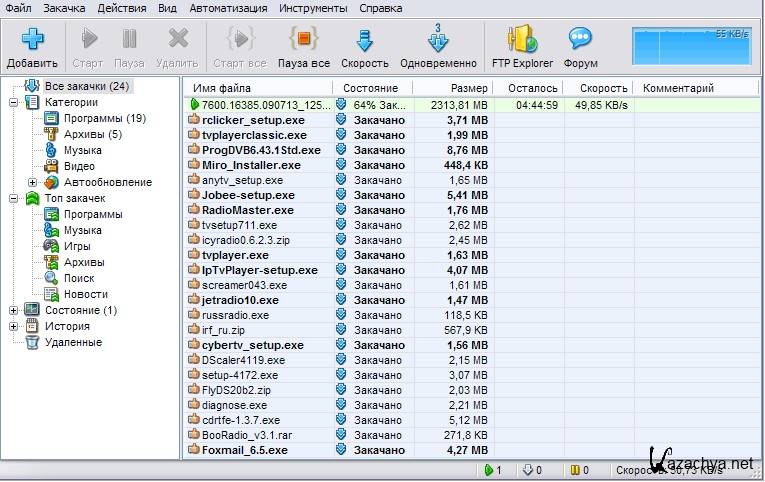Select the Программы (19) category
Screen dimensions: 765x482
pyautogui.click(x=104, y=118)
